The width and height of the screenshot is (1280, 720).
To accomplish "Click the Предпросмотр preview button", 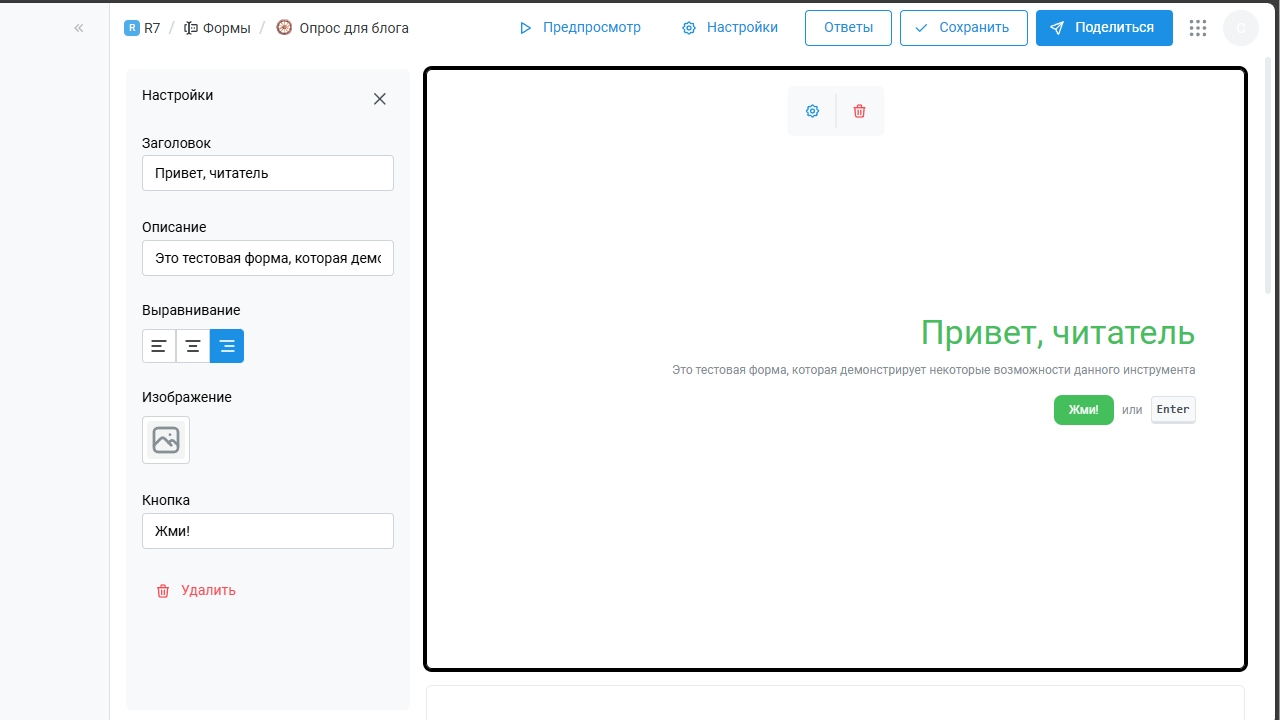I will click(580, 28).
